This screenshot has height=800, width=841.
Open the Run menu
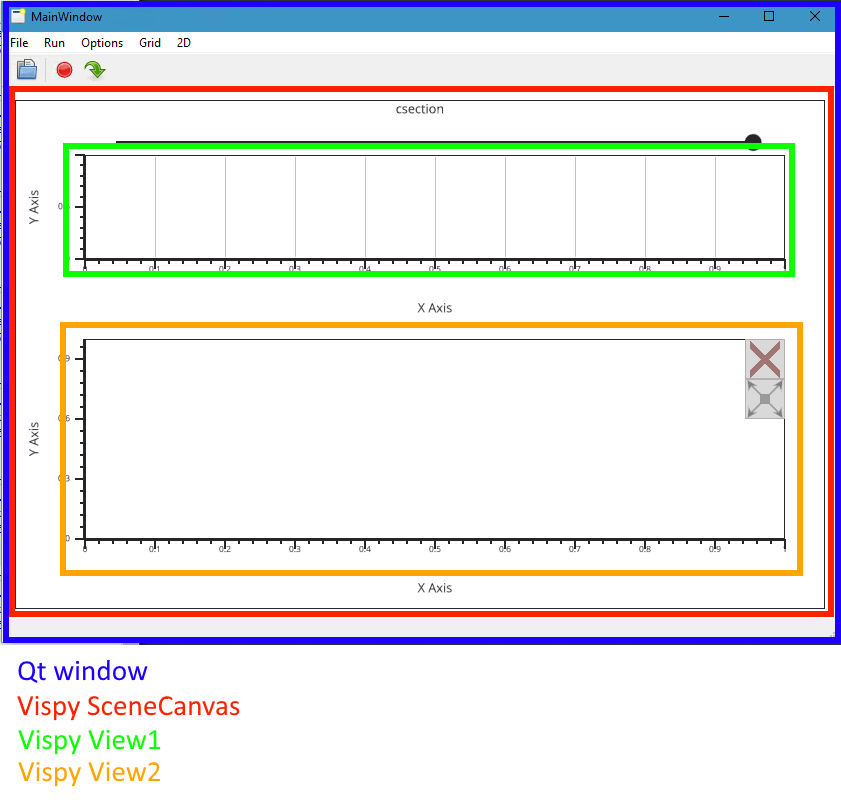point(54,43)
